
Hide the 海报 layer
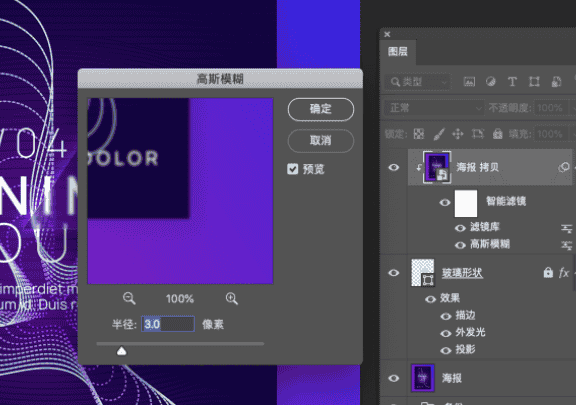tap(394, 378)
